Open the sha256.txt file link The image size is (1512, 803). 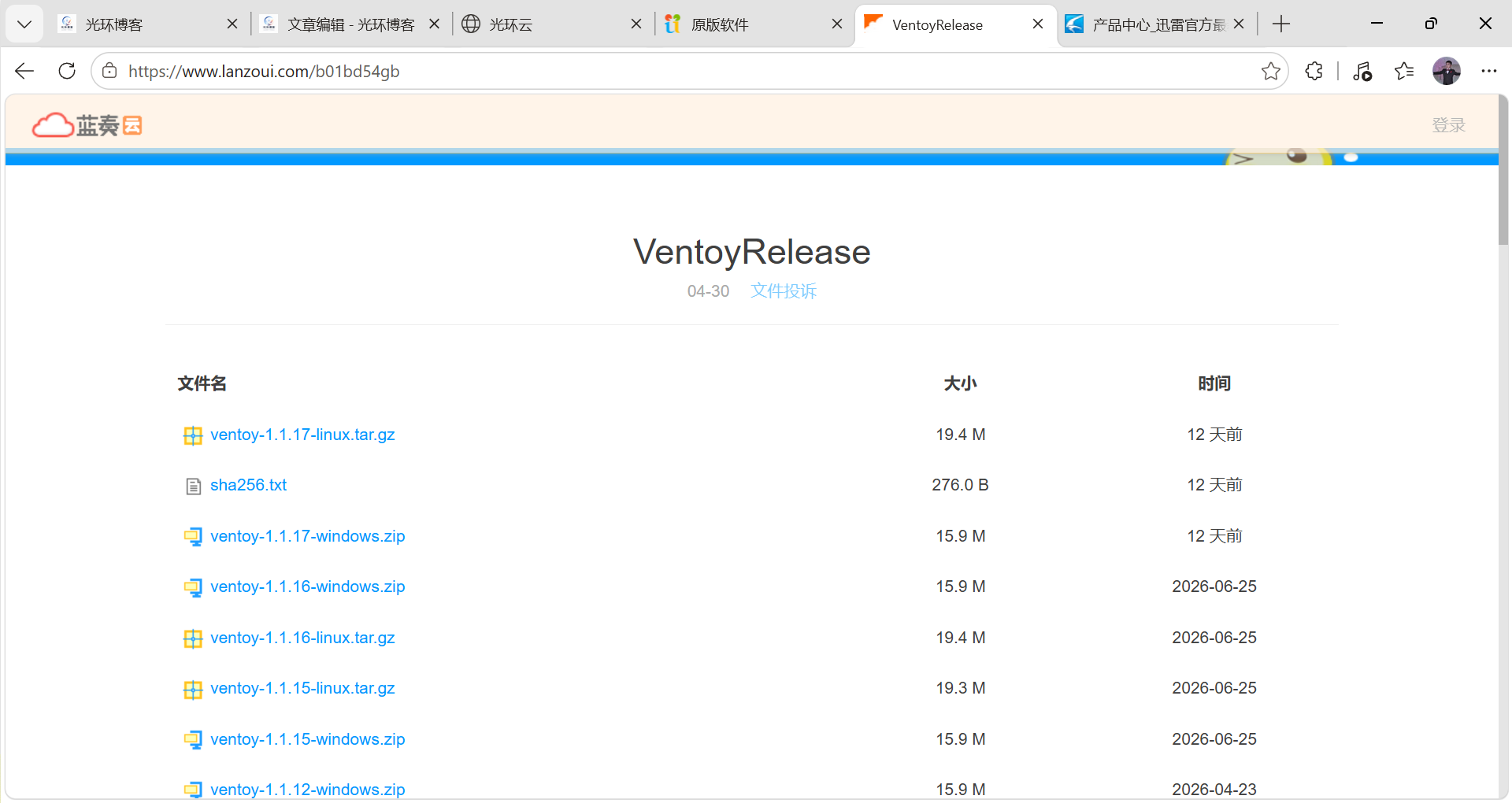click(x=248, y=485)
